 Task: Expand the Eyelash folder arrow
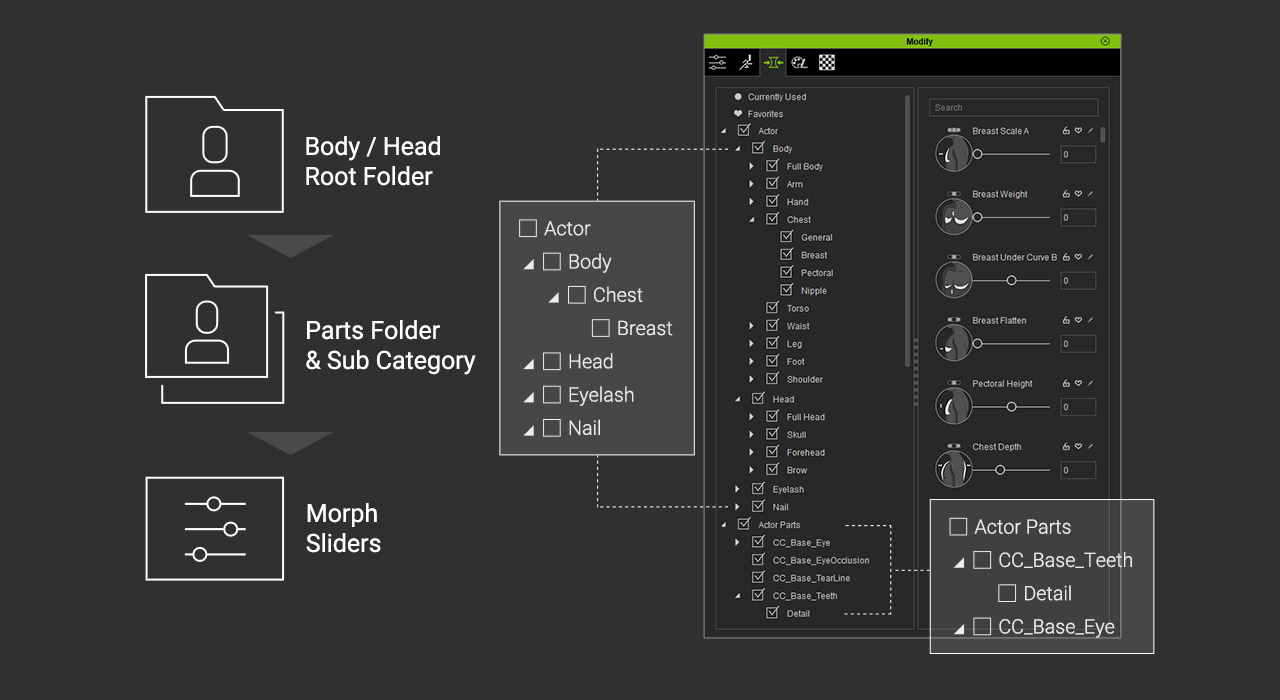pyautogui.click(x=738, y=489)
